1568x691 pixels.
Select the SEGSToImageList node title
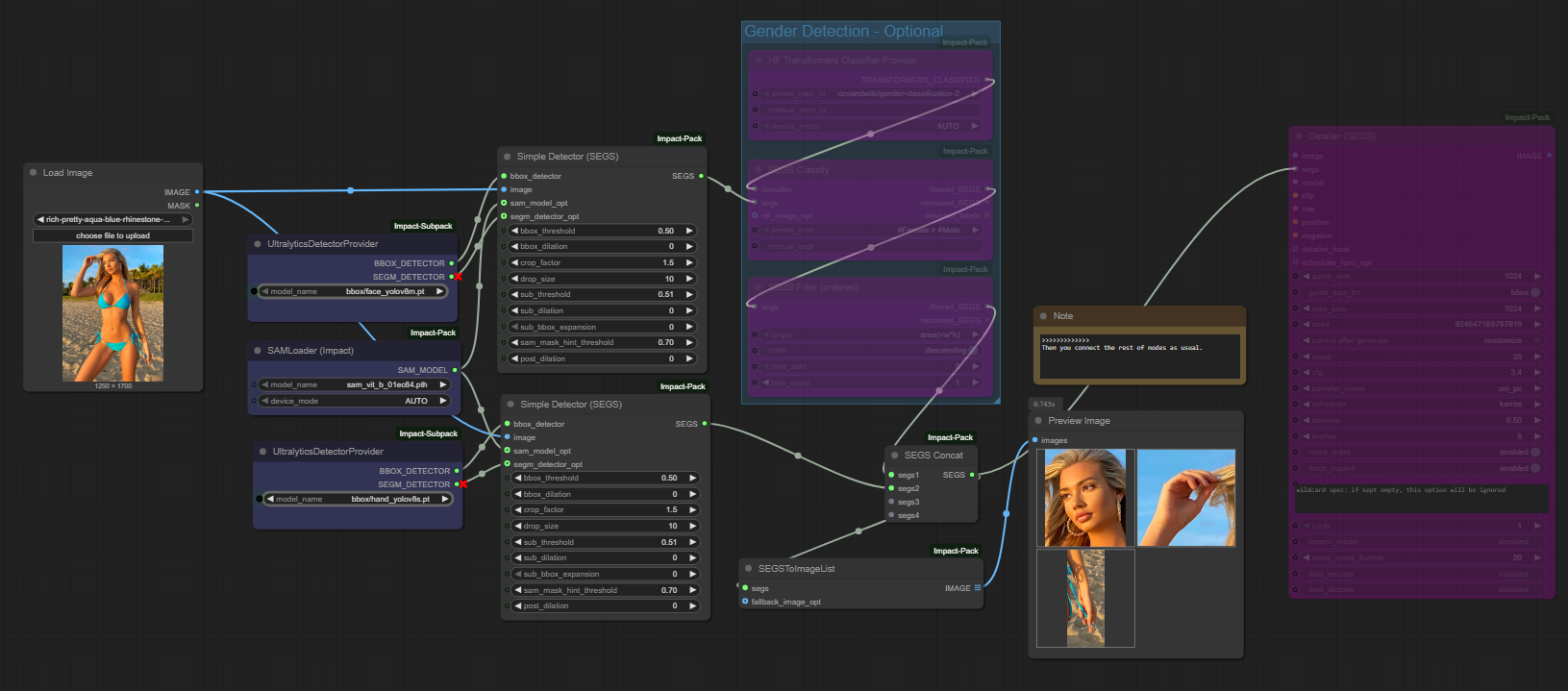pyautogui.click(x=796, y=569)
